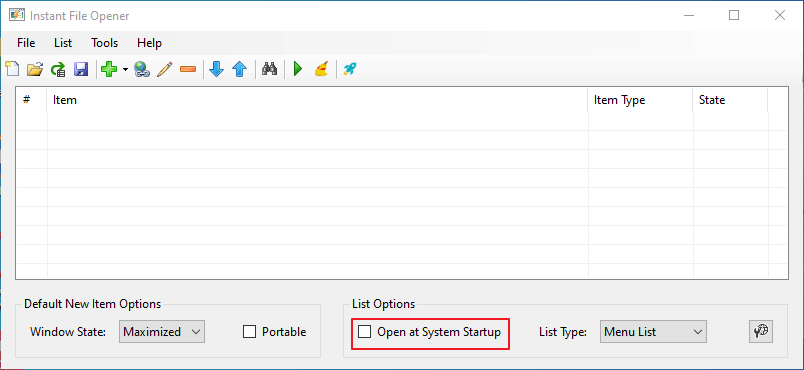Click the Instant File Opener title bar app icon

17,15
